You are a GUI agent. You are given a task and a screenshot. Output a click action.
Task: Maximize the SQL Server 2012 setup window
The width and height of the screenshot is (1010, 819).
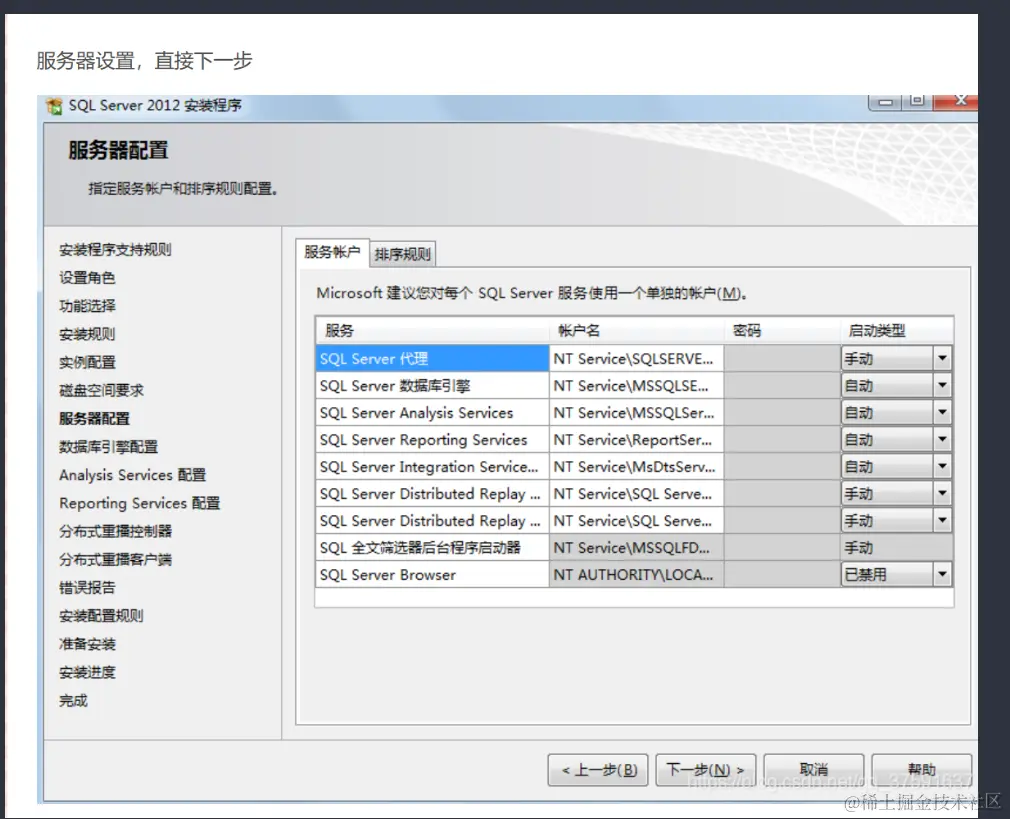pyautogui.click(x=917, y=101)
